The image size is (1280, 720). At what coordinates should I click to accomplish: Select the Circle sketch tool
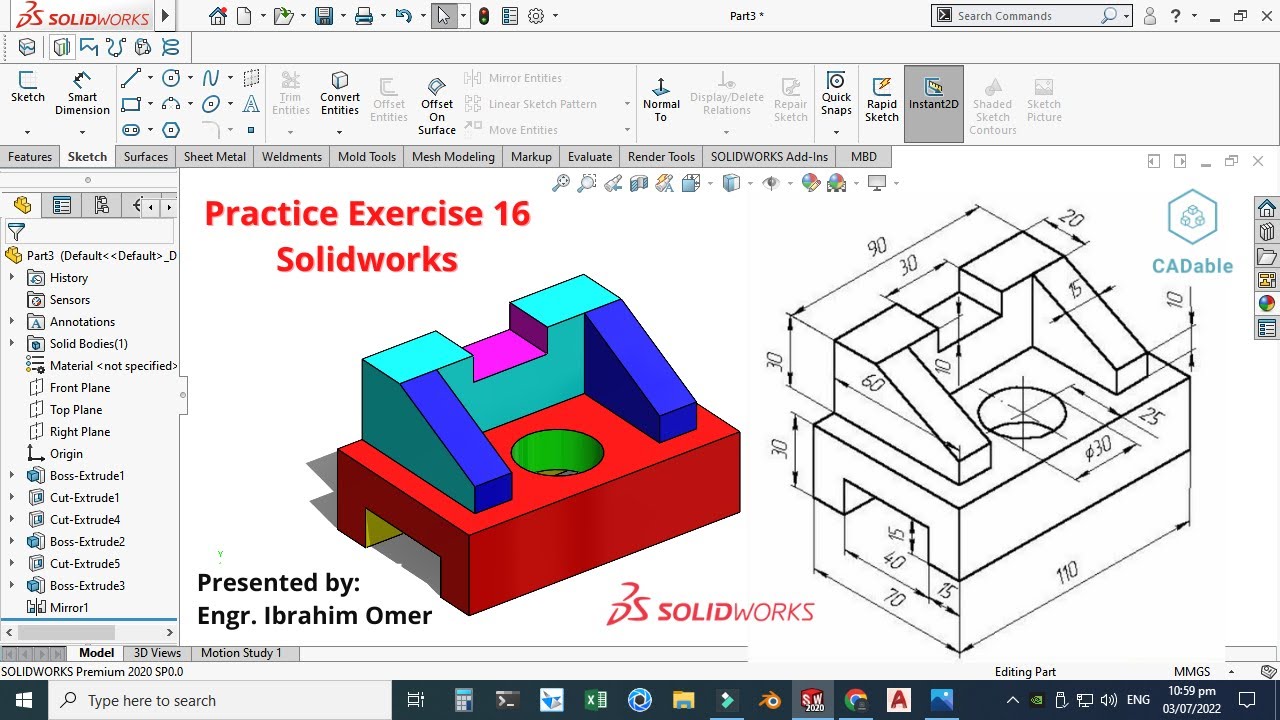point(171,78)
